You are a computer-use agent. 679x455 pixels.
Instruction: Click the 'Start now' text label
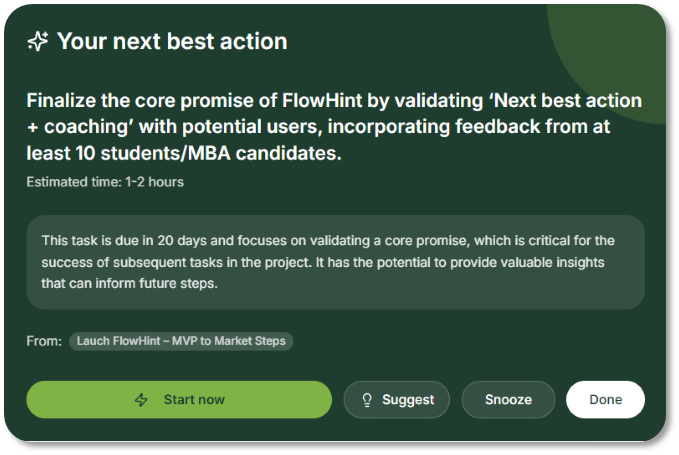coord(194,400)
